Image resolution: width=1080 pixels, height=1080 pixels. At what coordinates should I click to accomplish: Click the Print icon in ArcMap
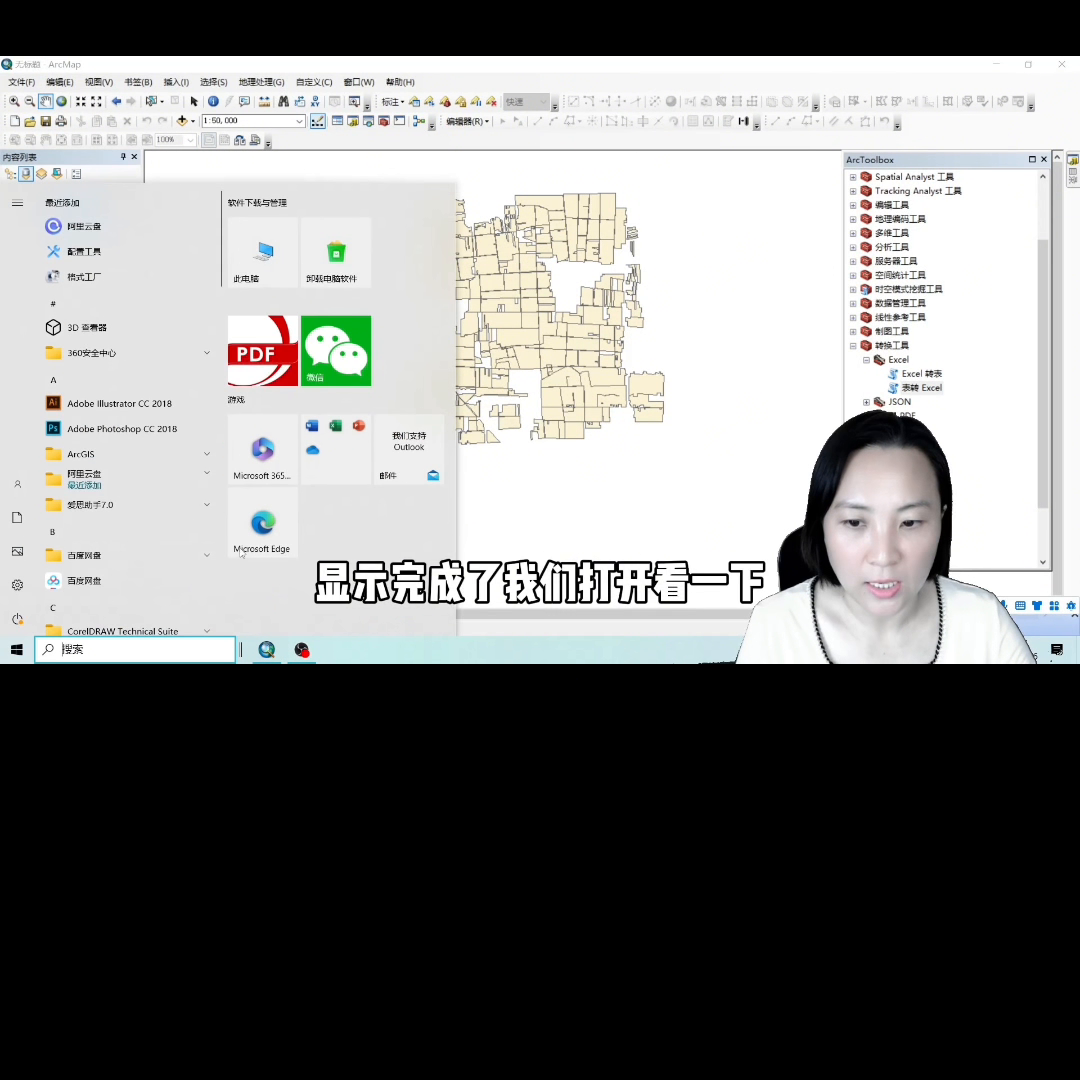(61, 121)
